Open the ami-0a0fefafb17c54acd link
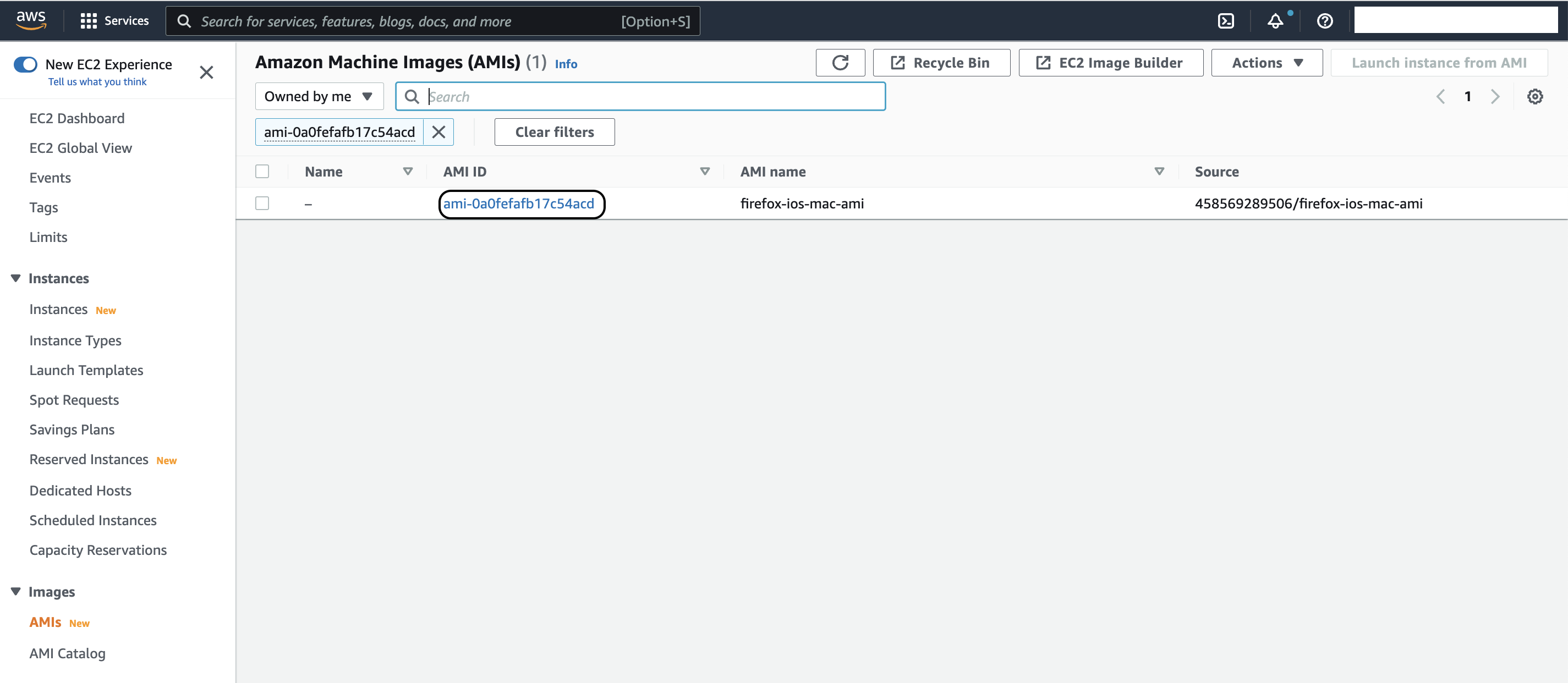This screenshot has width=1568, height=683. point(519,203)
